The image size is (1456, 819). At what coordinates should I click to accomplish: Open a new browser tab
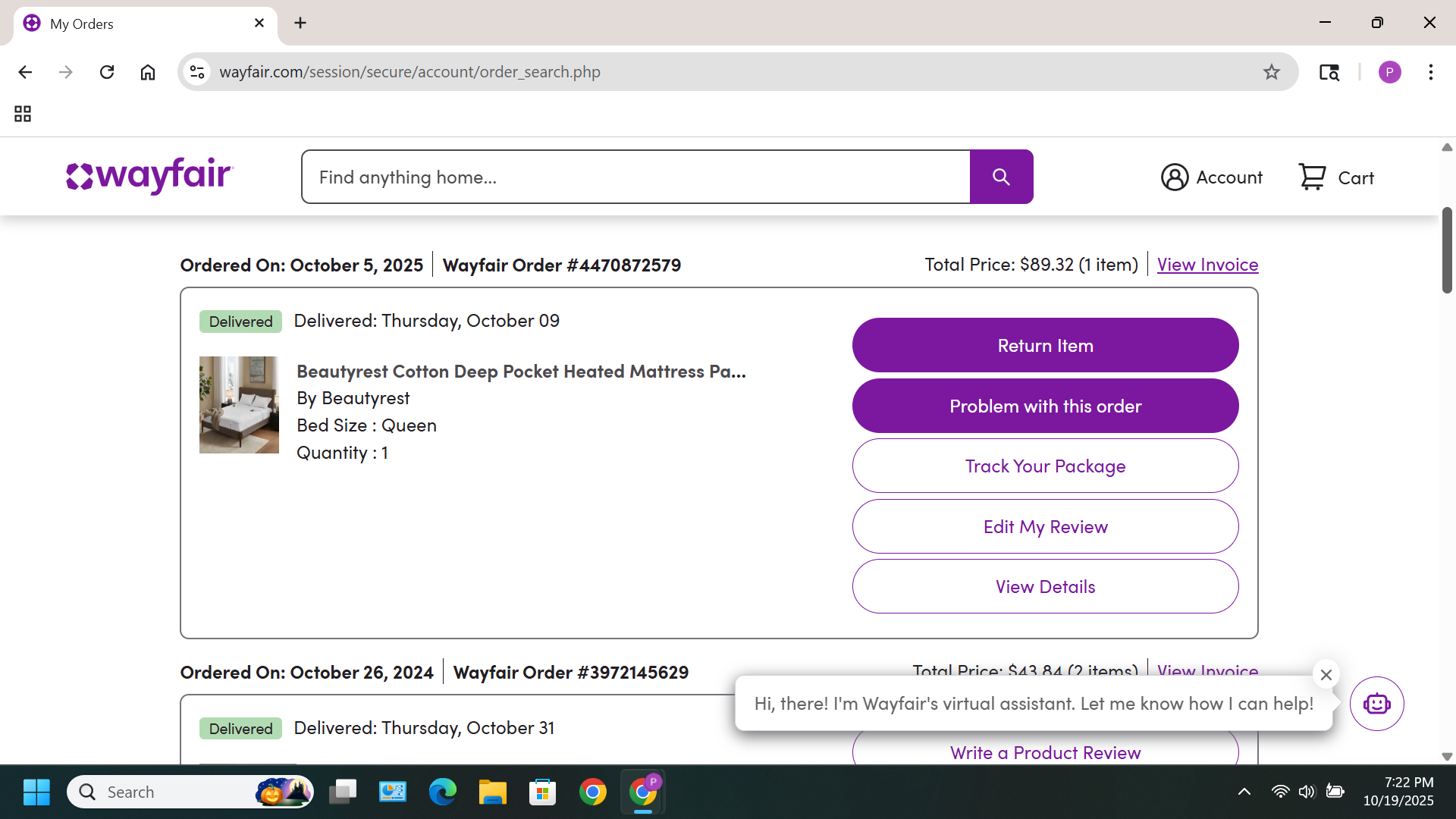point(300,23)
